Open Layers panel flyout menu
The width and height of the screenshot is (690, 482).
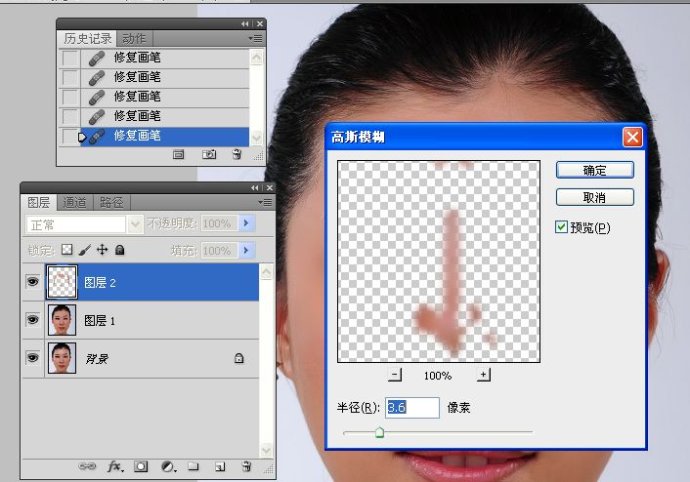(x=265, y=202)
